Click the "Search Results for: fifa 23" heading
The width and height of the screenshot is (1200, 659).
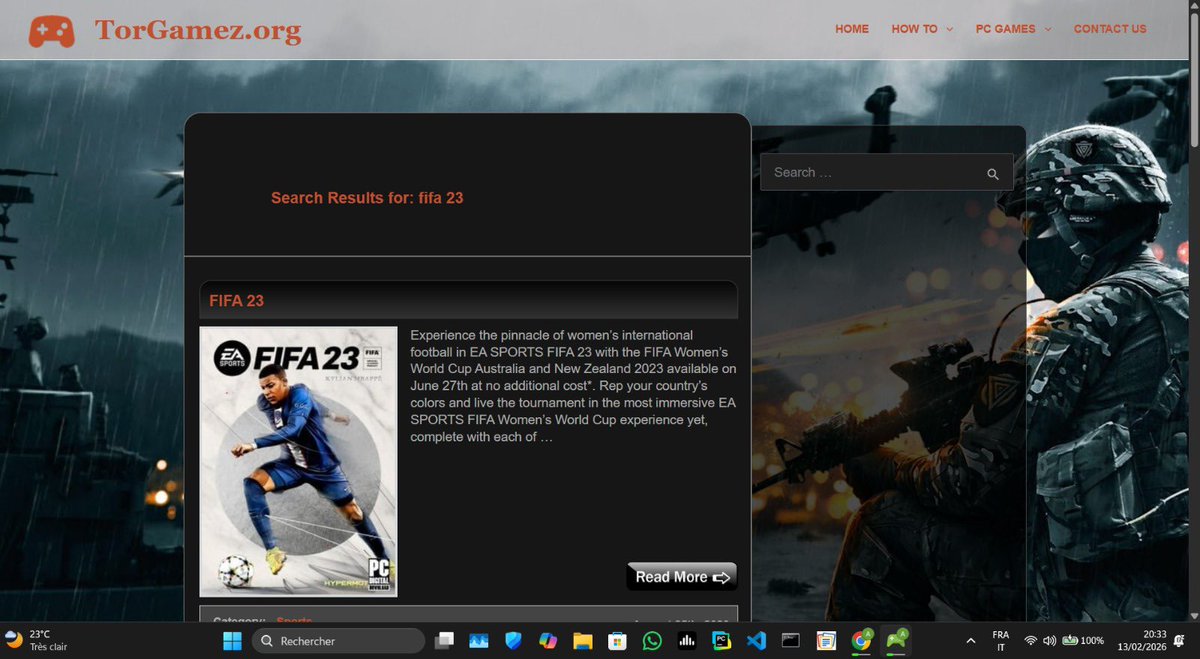[x=367, y=198]
